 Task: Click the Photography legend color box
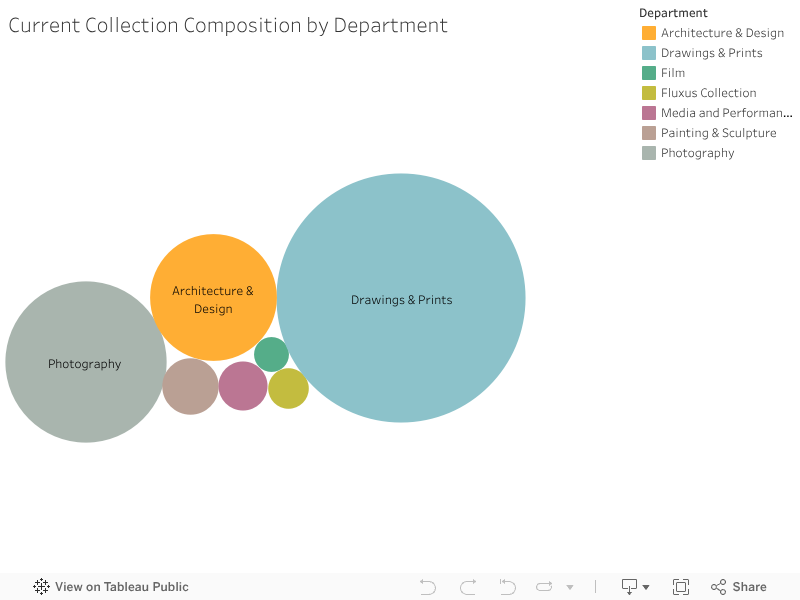tap(649, 153)
